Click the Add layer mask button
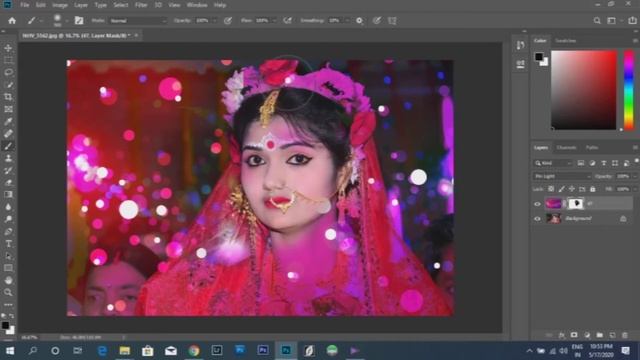This screenshot has height=360, width=640. (x=574, y=335)
